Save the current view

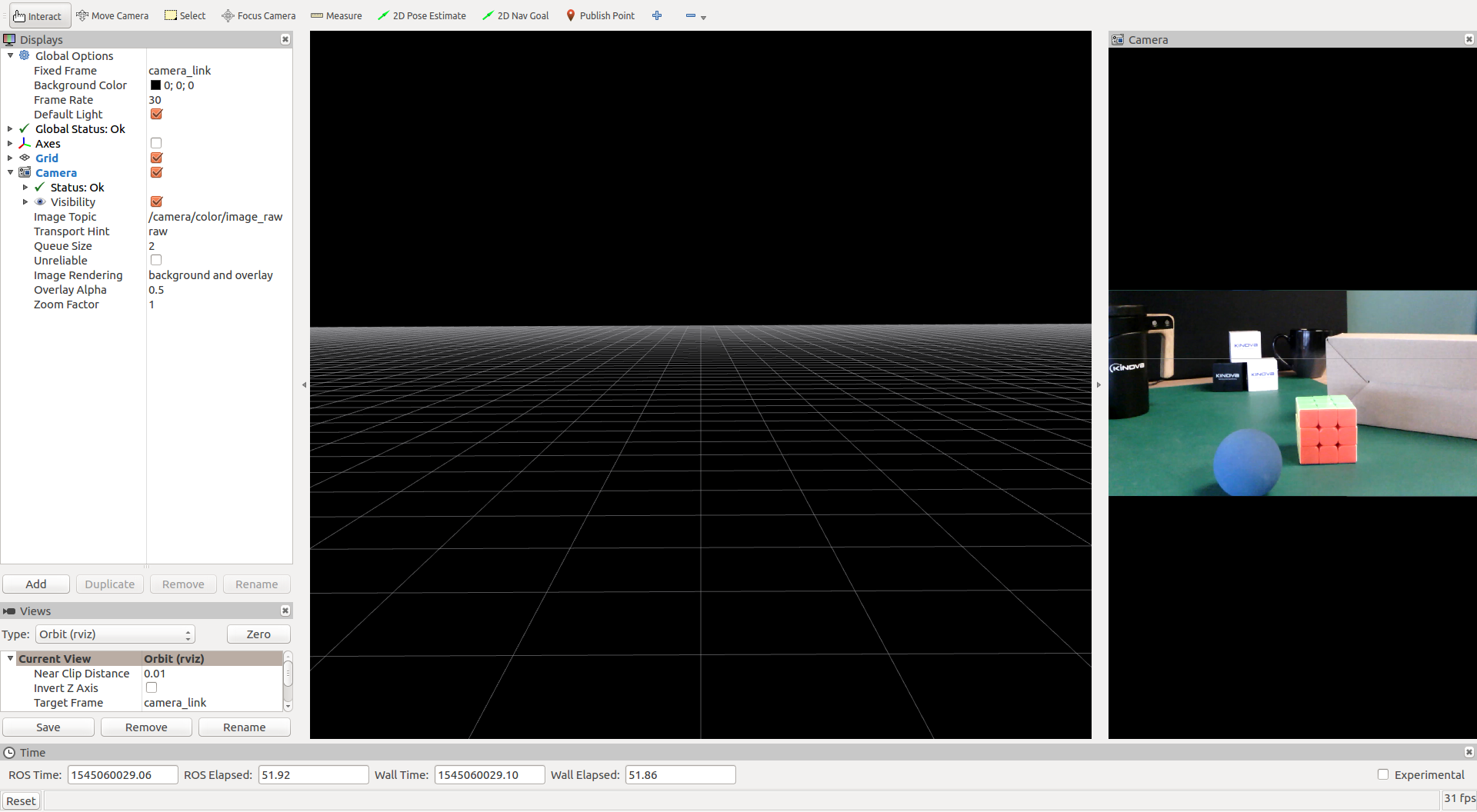(48, 727)
